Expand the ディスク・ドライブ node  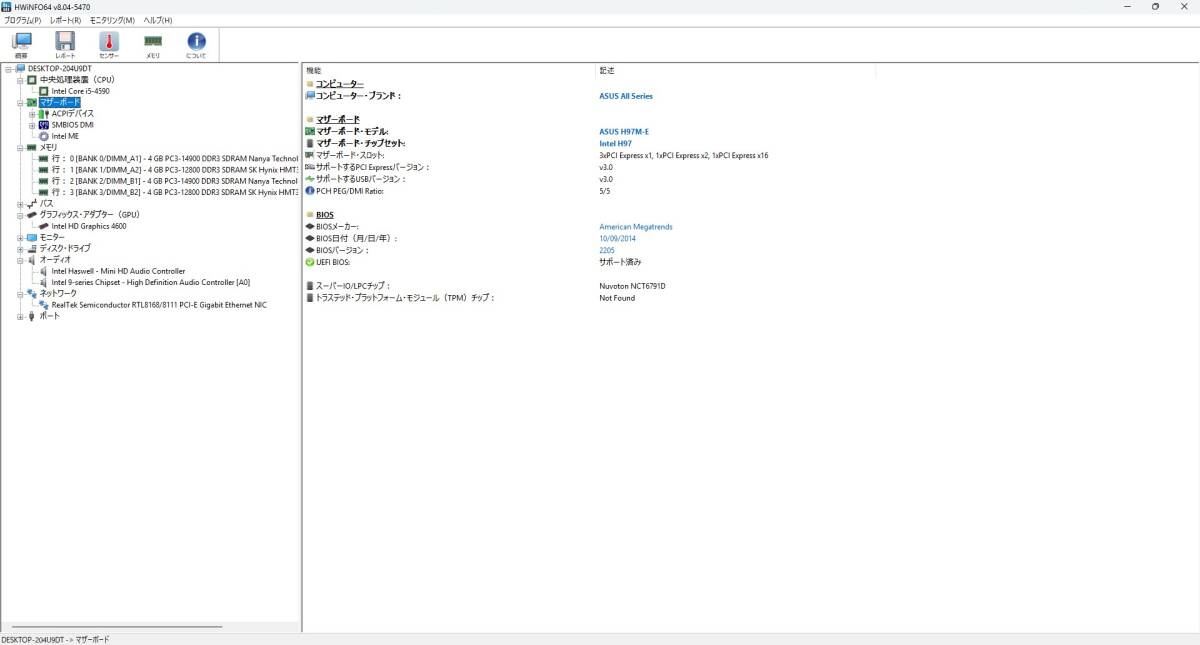[20, 249]
